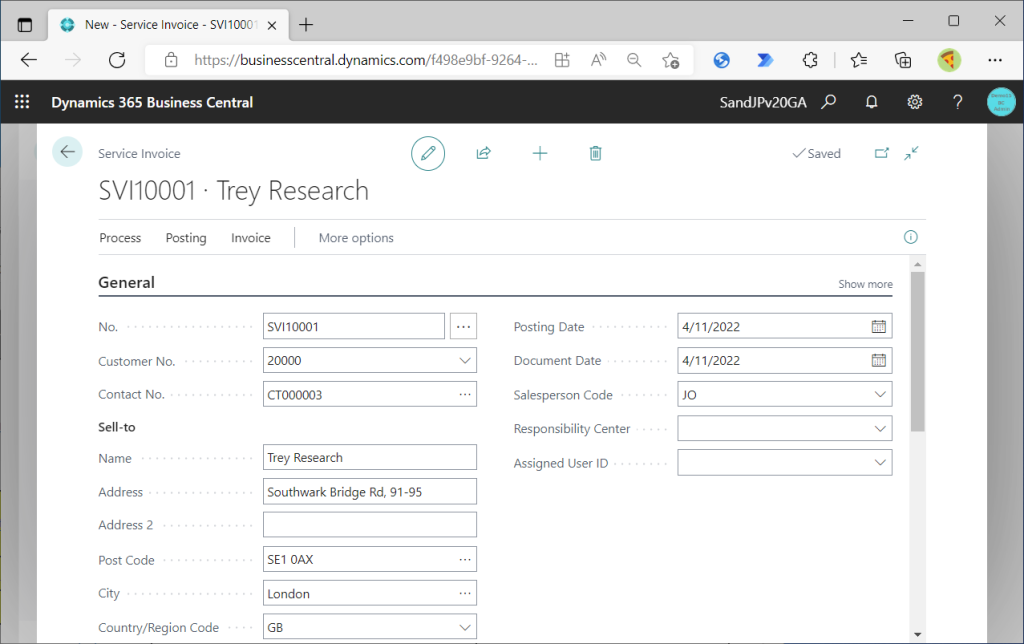Open the Posting menu
The height and width of the screenshot is (644, 1024).
click(186, 238)
